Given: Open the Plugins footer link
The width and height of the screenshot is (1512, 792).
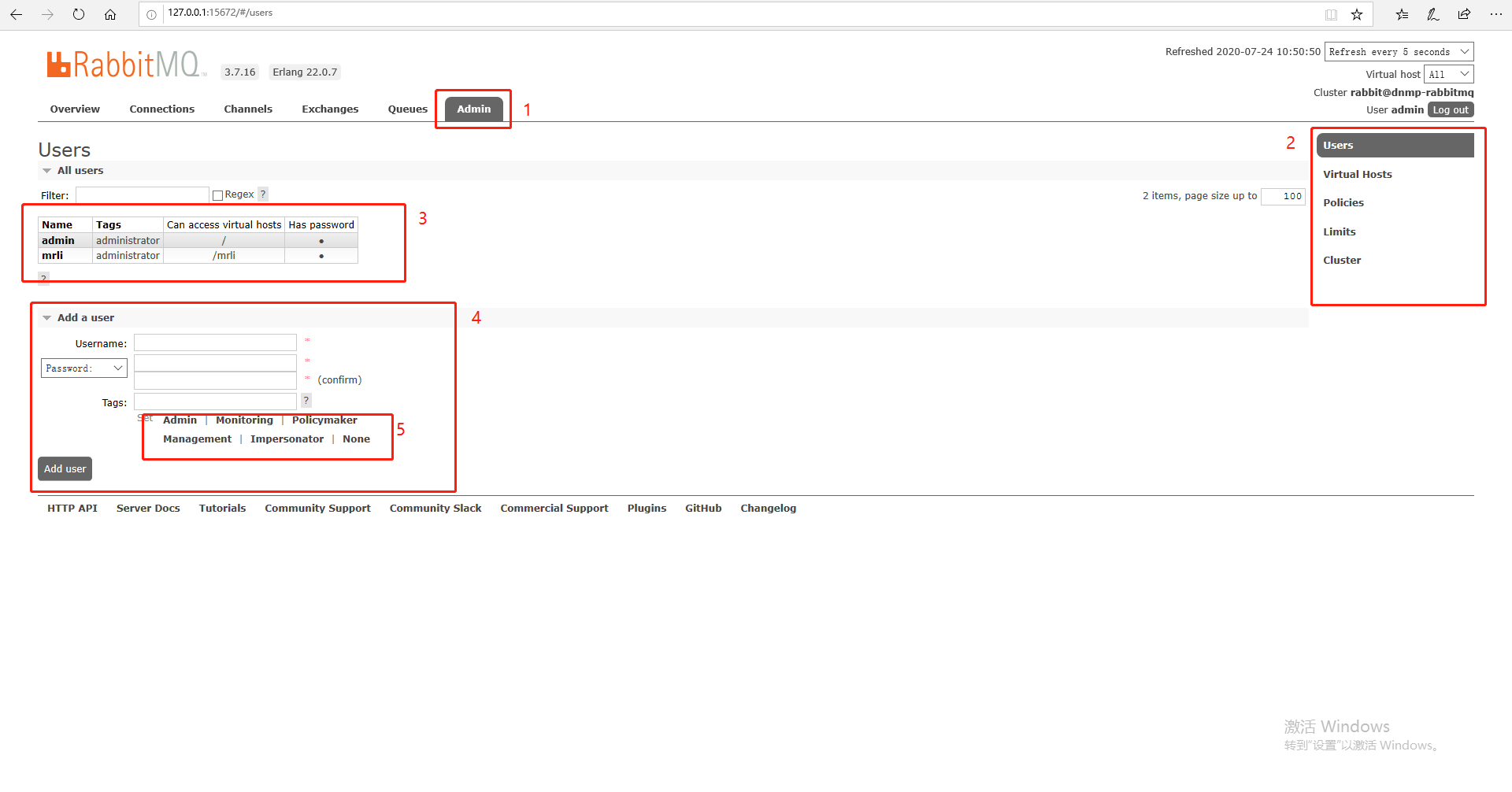Looking at the screenshot, I should click(x=647, y=508).
